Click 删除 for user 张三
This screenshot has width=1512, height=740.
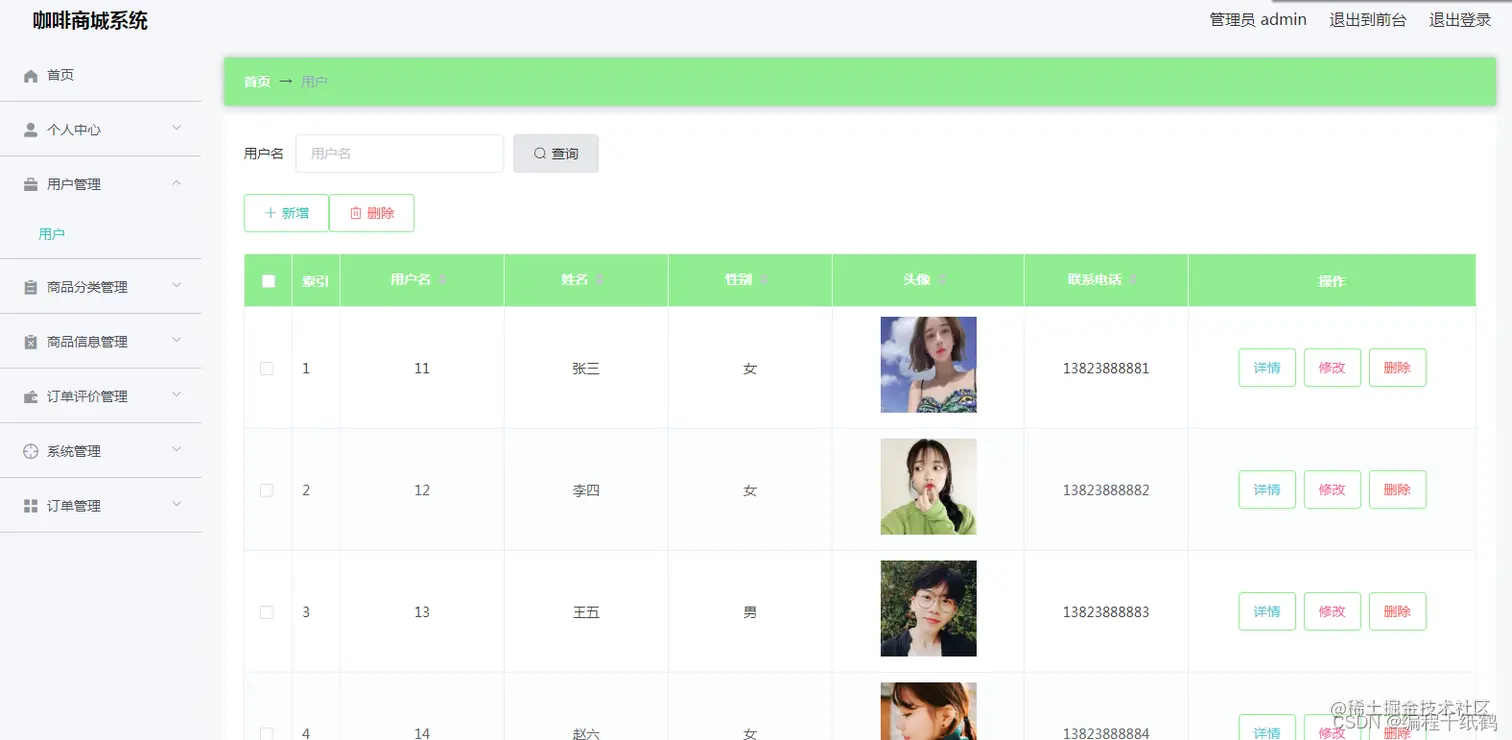tap(1397, 368)
